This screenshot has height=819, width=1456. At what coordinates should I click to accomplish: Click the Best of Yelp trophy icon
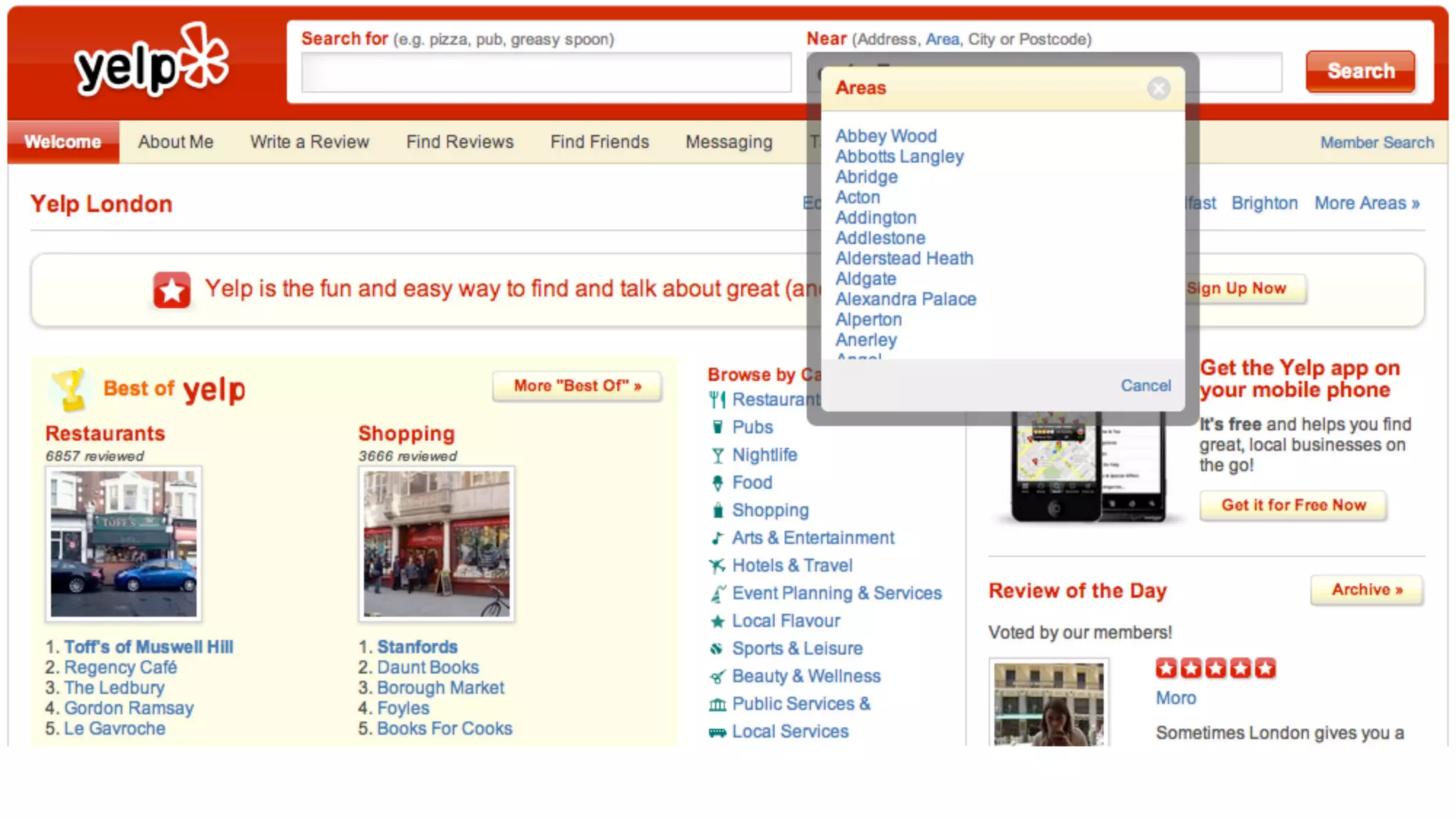coord(70,389)
